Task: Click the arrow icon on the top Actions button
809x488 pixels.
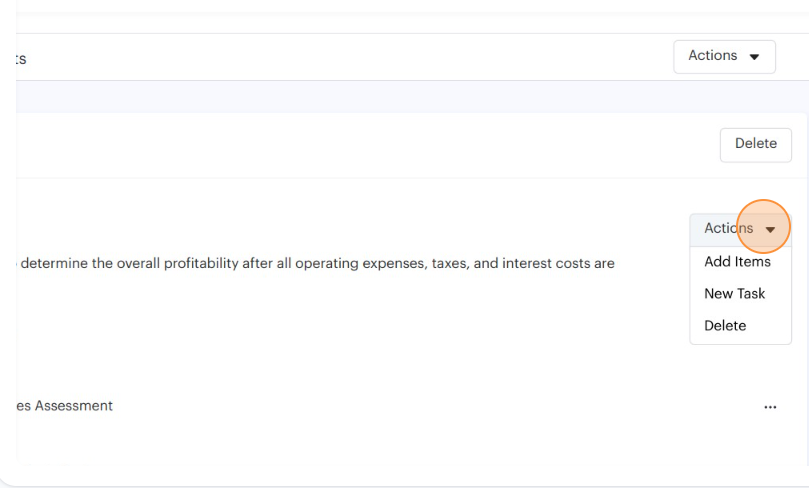Action: [755, 57]
